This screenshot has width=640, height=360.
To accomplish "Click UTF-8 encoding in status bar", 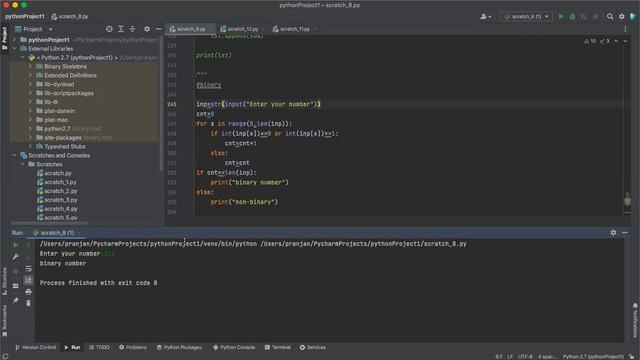I will point(525,357).
